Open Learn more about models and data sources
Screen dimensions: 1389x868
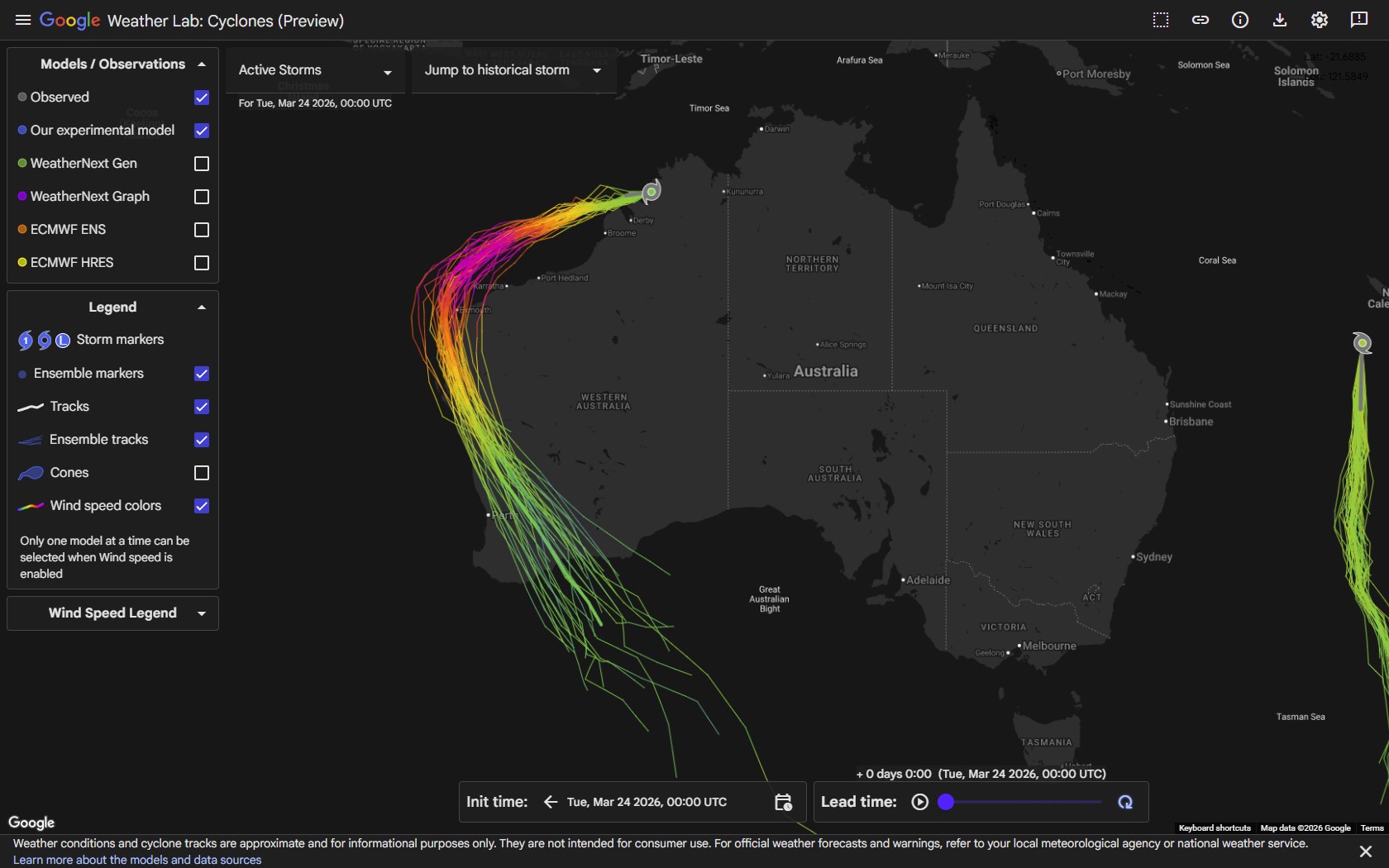click(137, 860)
